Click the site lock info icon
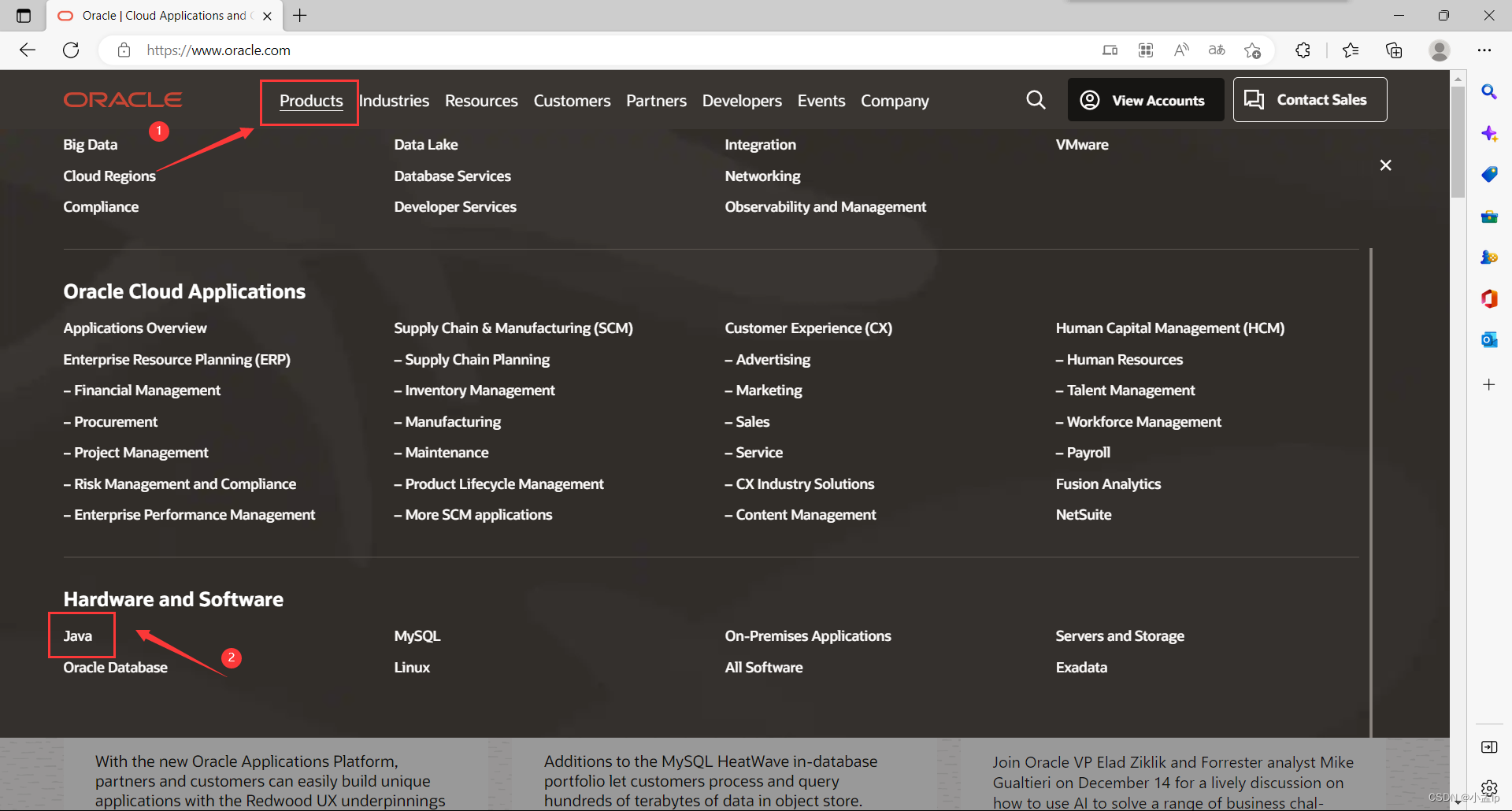 [124, 50]
